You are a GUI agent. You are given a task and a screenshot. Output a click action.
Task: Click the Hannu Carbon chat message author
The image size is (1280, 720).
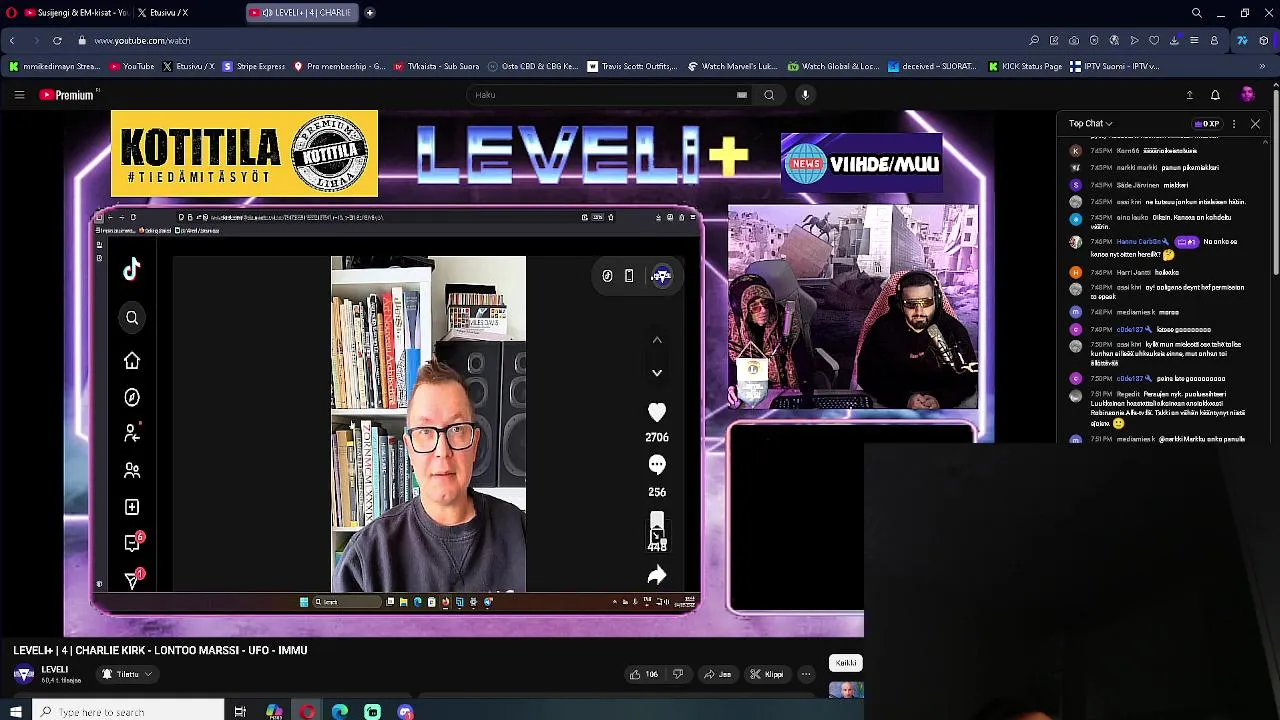[x=1141, y=242]
